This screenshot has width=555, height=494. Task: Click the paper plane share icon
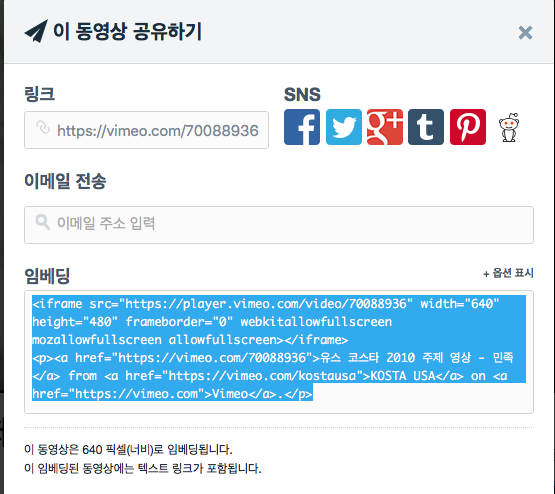coord(36,31)
